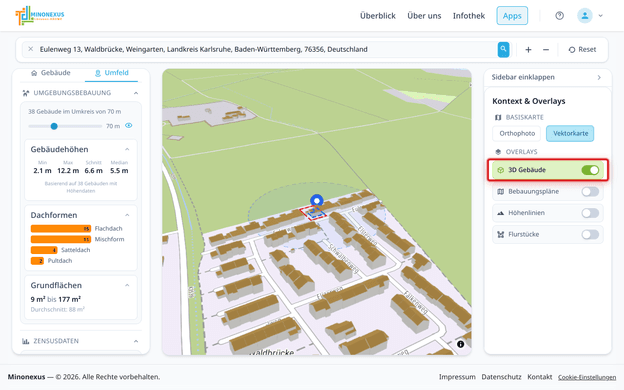Image resolution: width=624 pixels, height=390 pixels.
Task: Zoom in with the plus icon
Action: [x=528, y=50]
